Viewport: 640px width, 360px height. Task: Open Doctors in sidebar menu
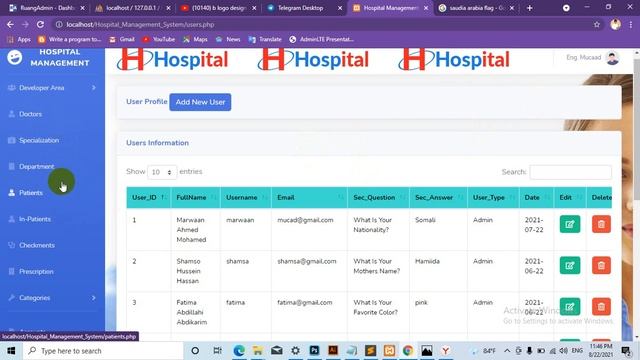point(30,114)
